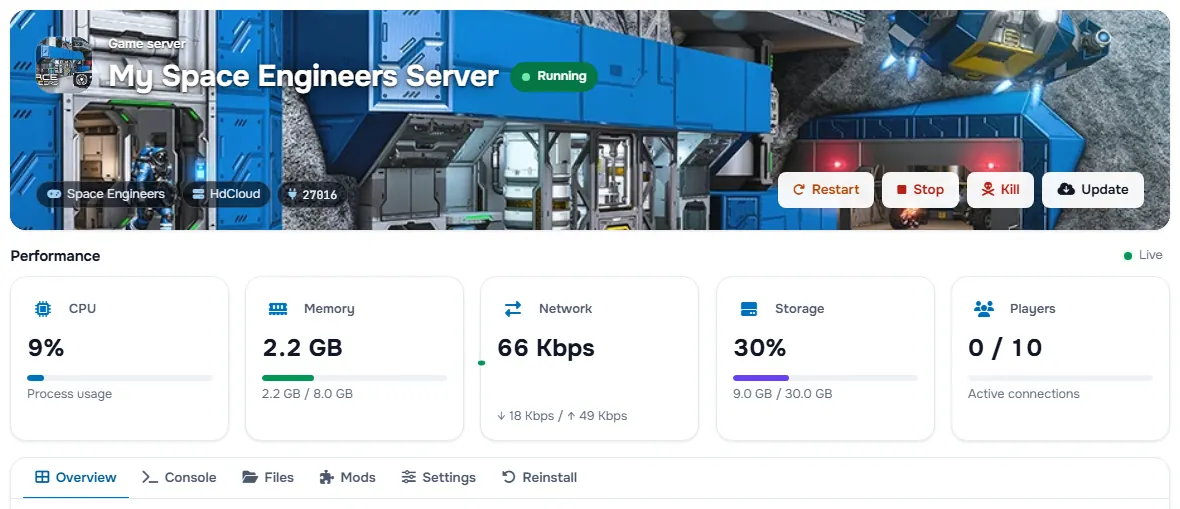Click the CPU usage progress bar
Viewport: 1180px width, 509px height.
[x=120, y=378]
